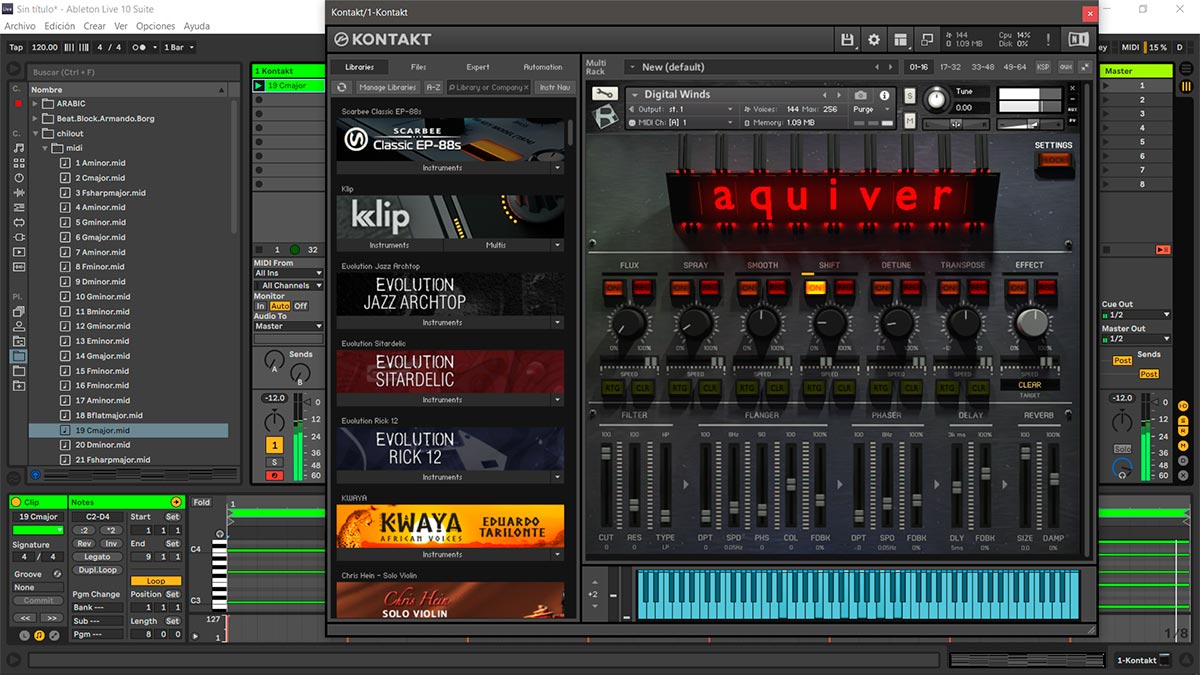Viewport: 1200px width, 675px height.
Task: Show the Notes box music-note icon
Action: click(40, 635)
